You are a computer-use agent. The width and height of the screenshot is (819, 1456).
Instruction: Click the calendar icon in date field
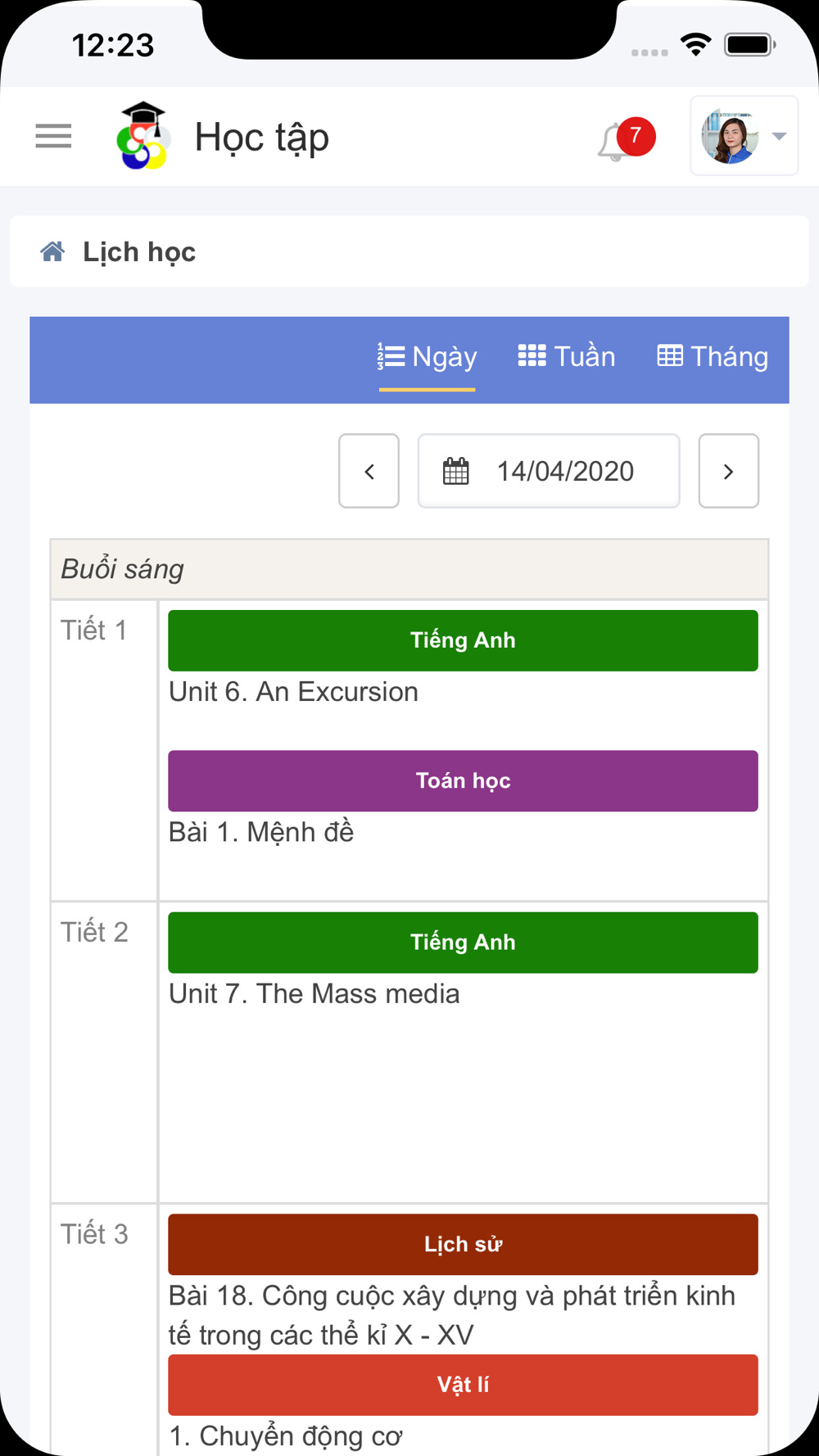coord(456,471)
